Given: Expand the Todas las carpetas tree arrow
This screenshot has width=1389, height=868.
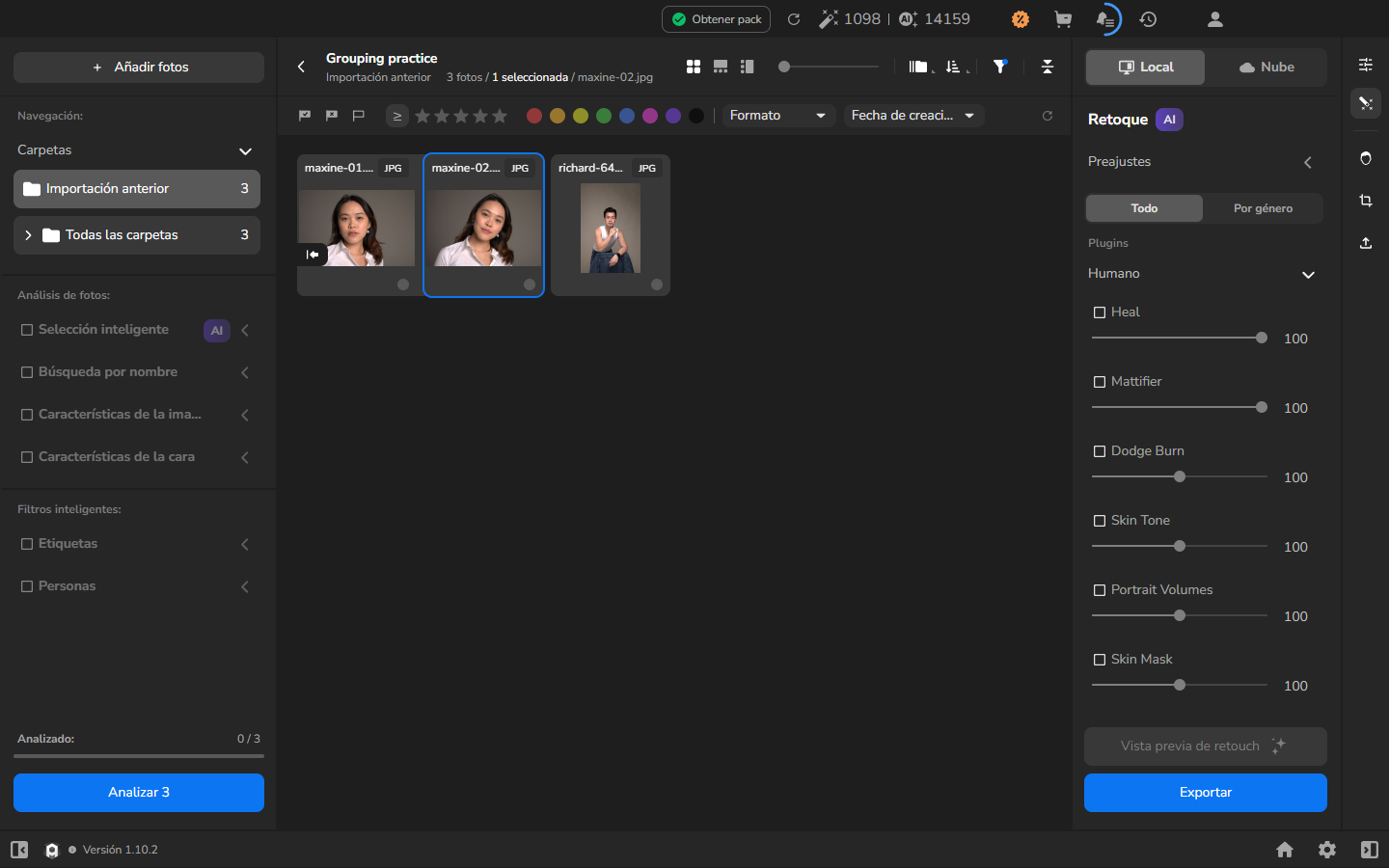Looking at the screenshot, I should coord(28,235).
